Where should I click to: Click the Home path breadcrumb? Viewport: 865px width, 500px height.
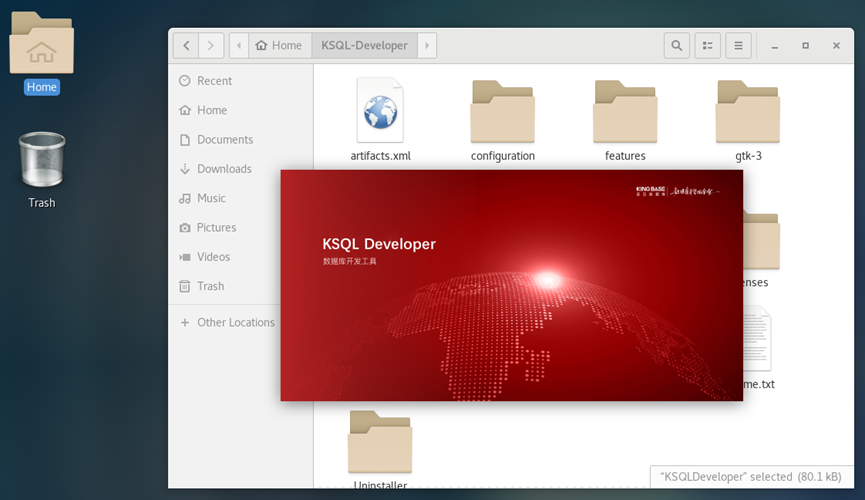tap(279, 45)
